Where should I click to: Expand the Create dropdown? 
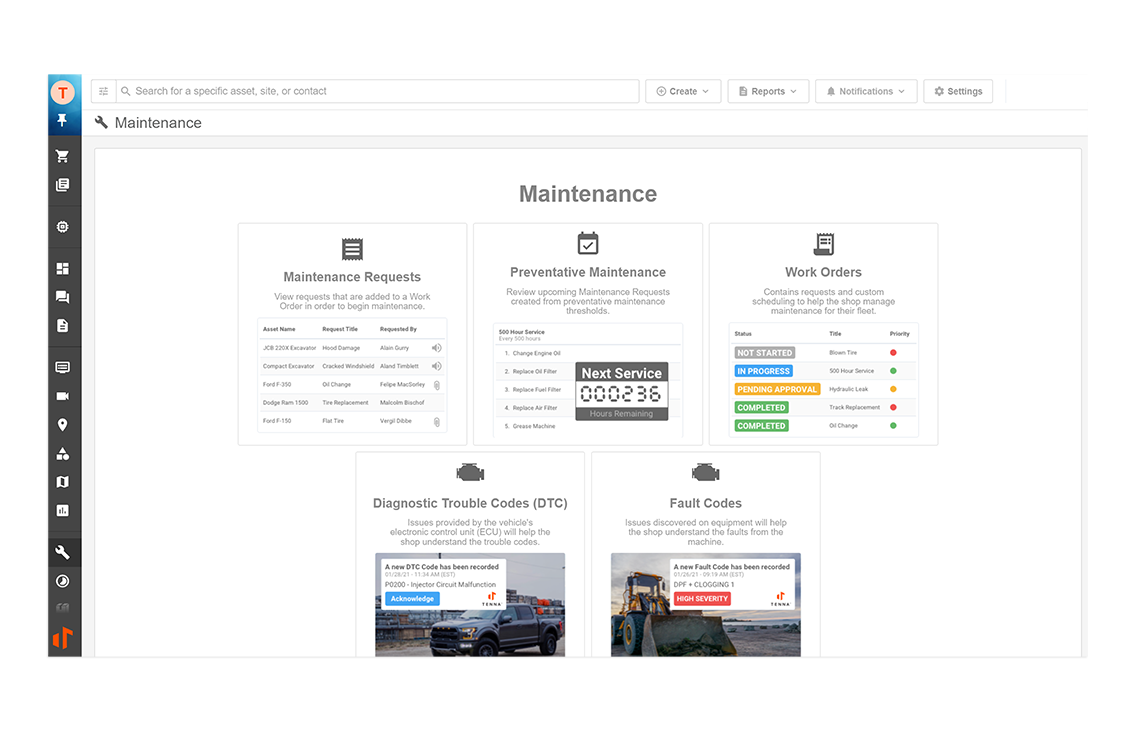click(683, 91)
